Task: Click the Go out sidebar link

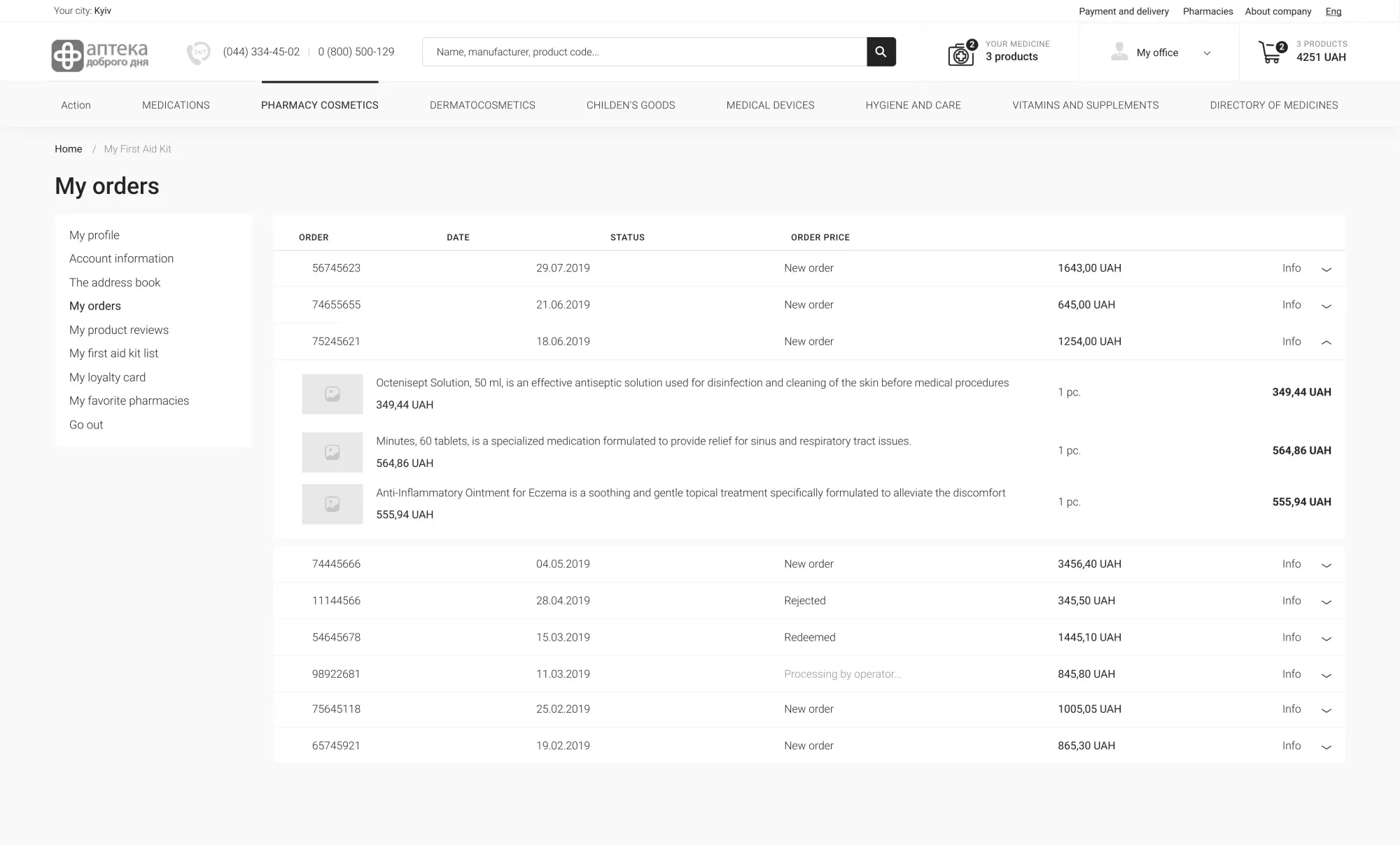Action: pyautogui.click(x=86, y=425)
